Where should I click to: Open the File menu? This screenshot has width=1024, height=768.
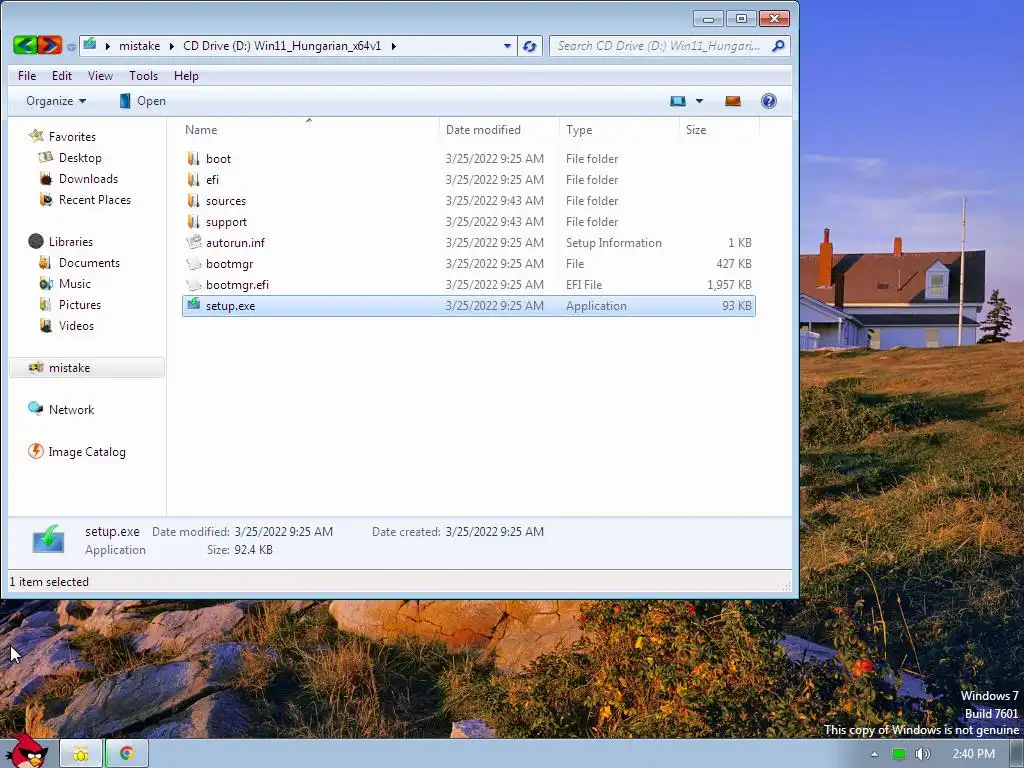(x=27, y=76)
